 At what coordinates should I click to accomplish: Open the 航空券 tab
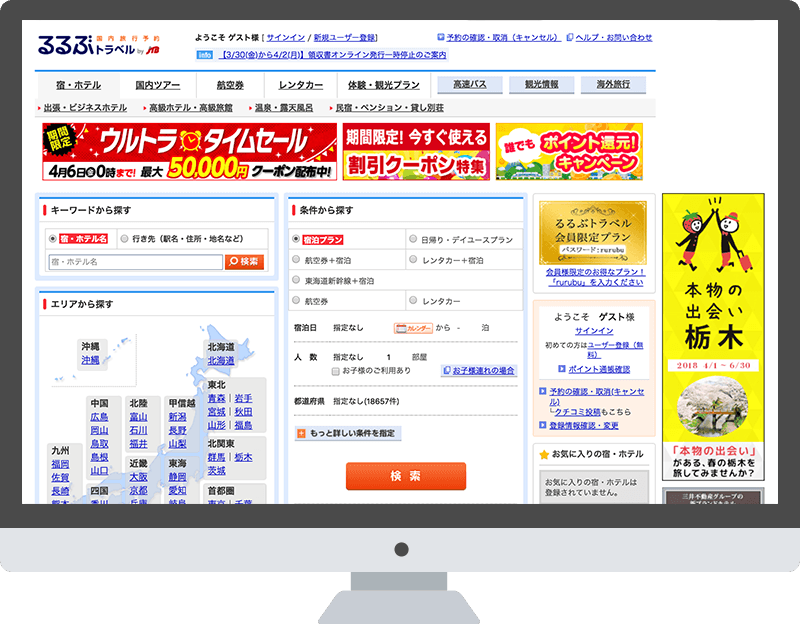[x=230, y=85]
